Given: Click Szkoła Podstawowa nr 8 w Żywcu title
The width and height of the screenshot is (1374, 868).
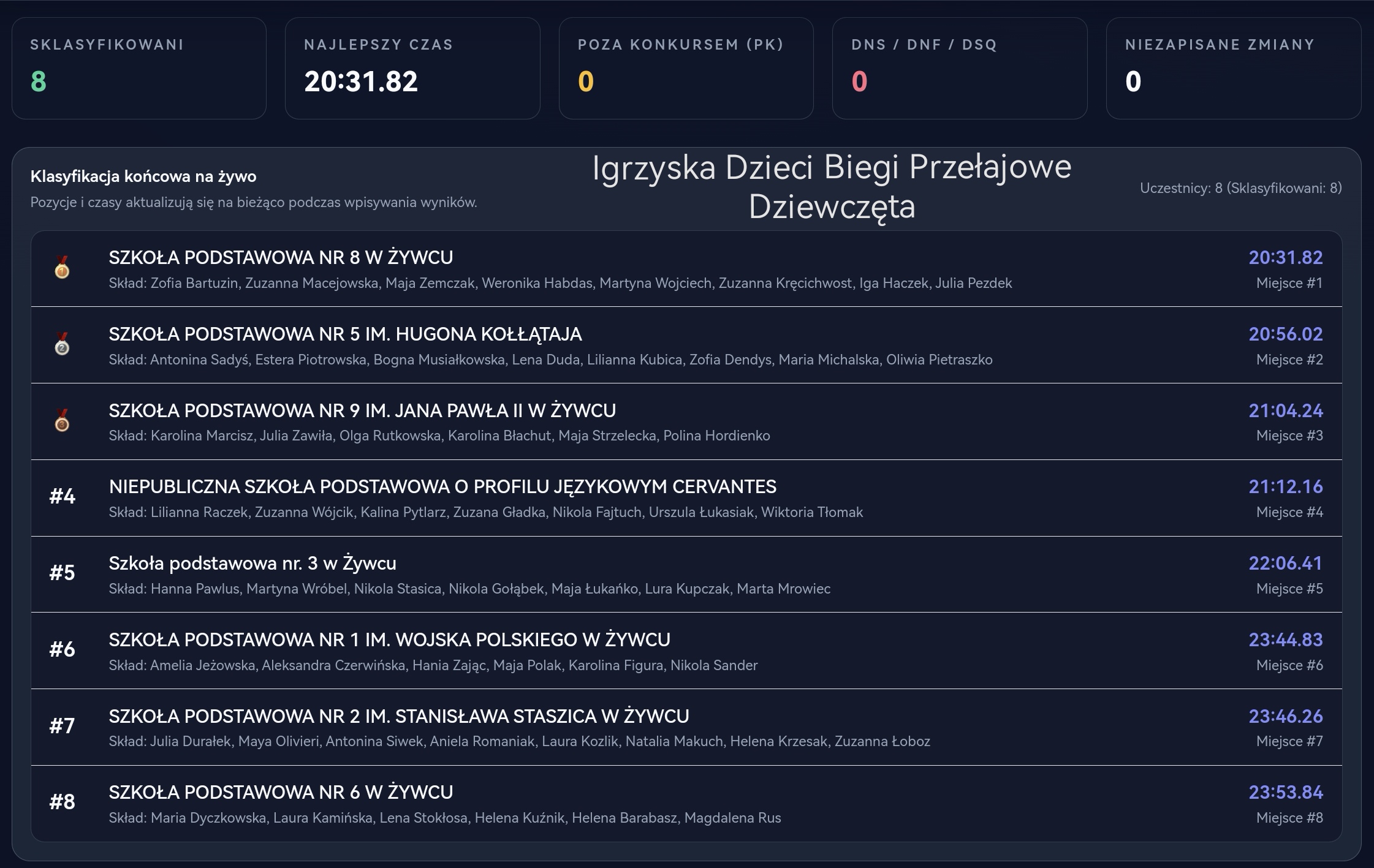Looking at the screenshot, I should 281,258.
